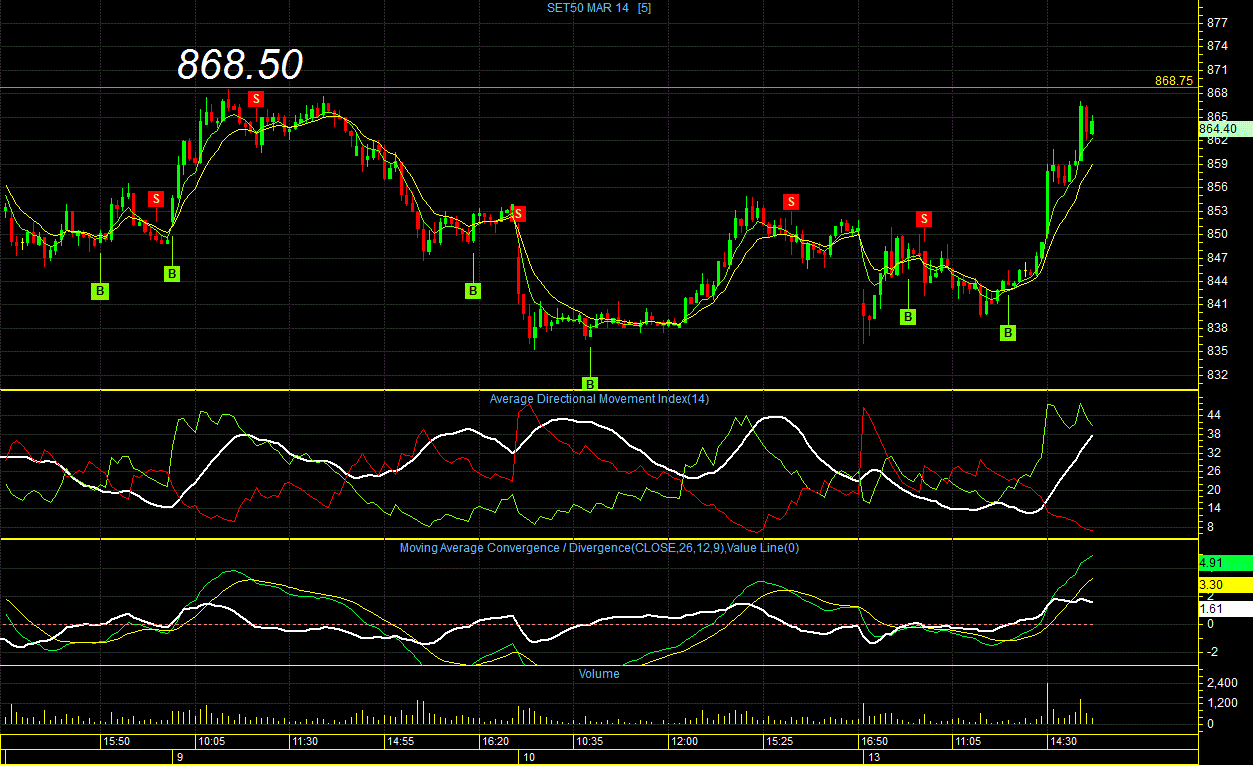Click the 10:35 time axis label
Viewport: 1253px width, 765px height.
pyautogui.click(x=589, y=742)
